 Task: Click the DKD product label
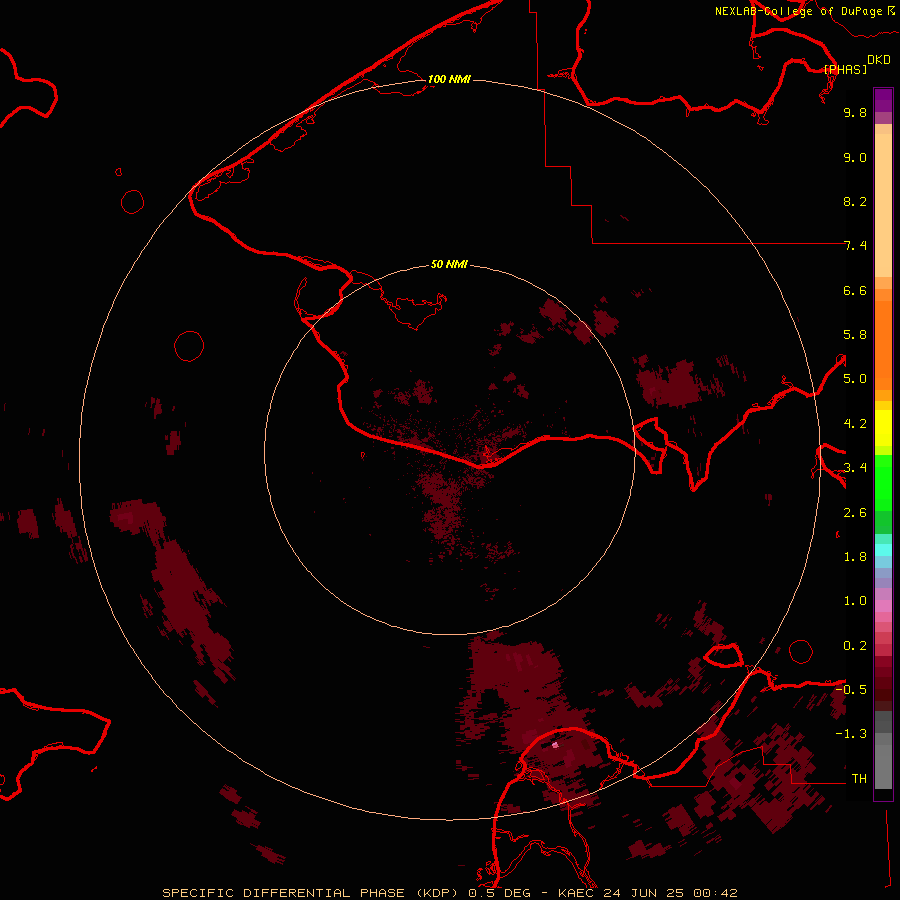pyautogui.click(x=879, y=60)
